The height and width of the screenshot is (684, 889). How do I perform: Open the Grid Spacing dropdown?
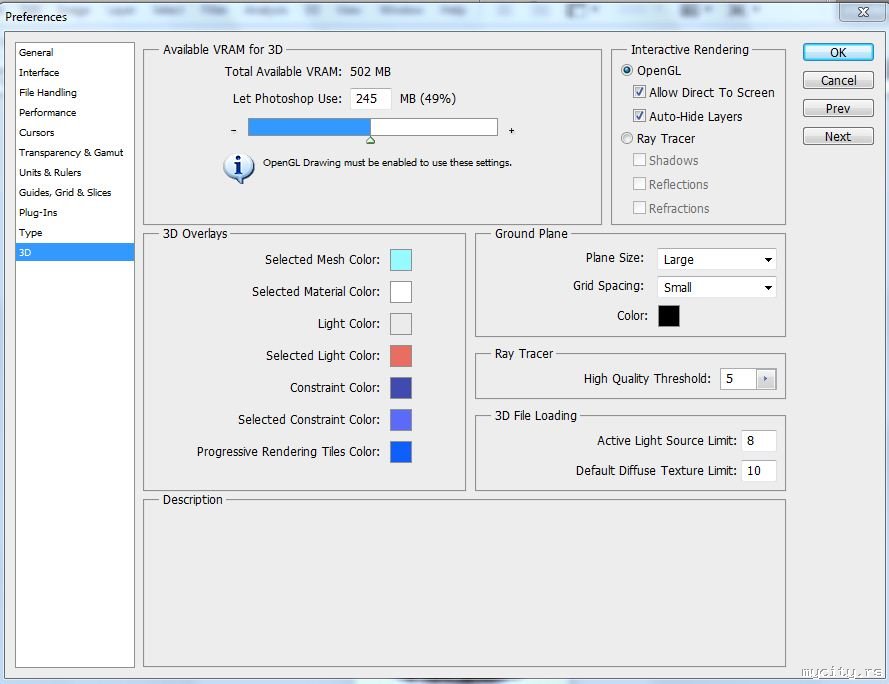coord(717,287)
